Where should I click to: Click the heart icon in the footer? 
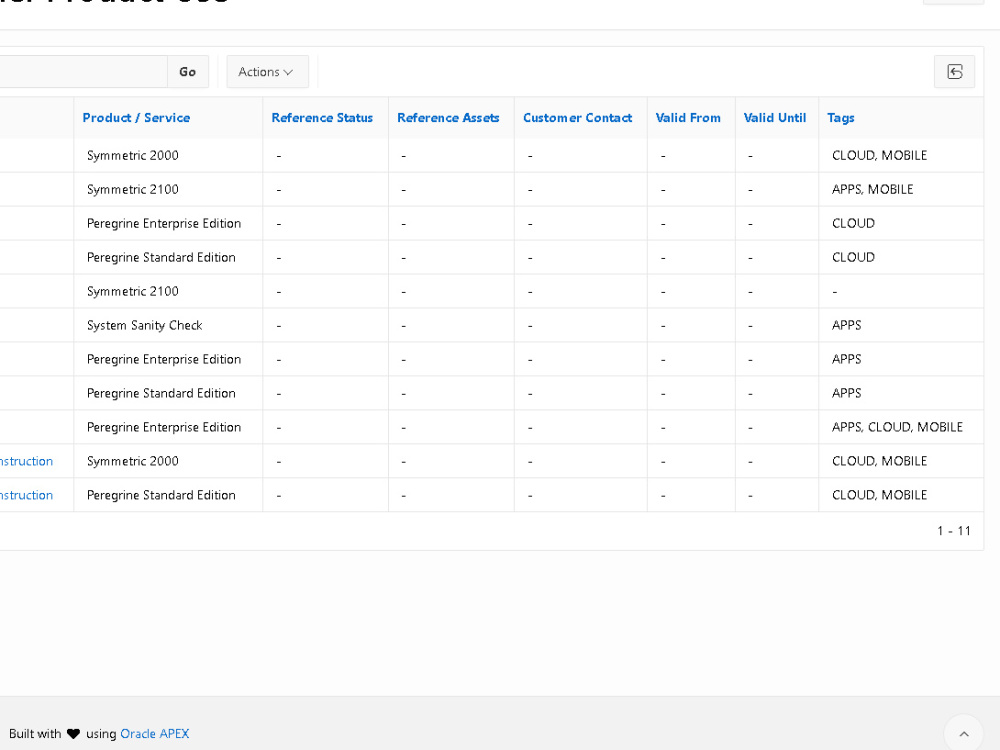point(73,733)
